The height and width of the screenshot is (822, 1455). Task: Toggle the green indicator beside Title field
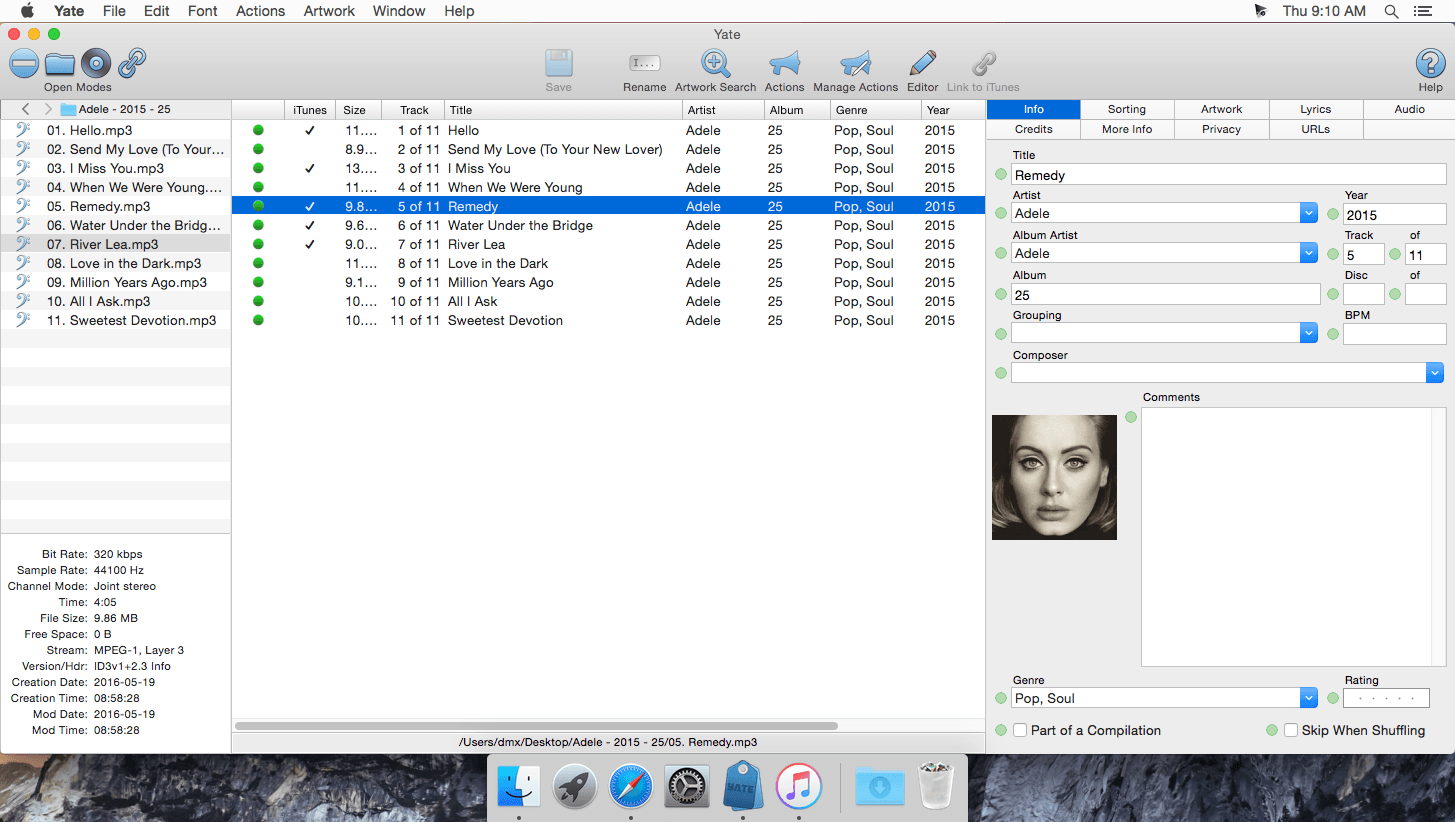[x=1001, y=175]
